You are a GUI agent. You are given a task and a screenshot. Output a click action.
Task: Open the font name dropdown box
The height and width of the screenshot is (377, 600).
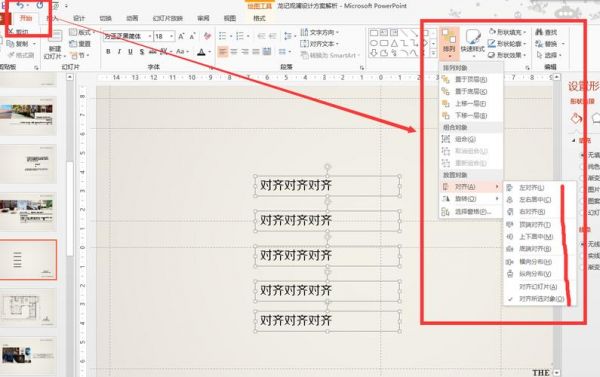128,36
